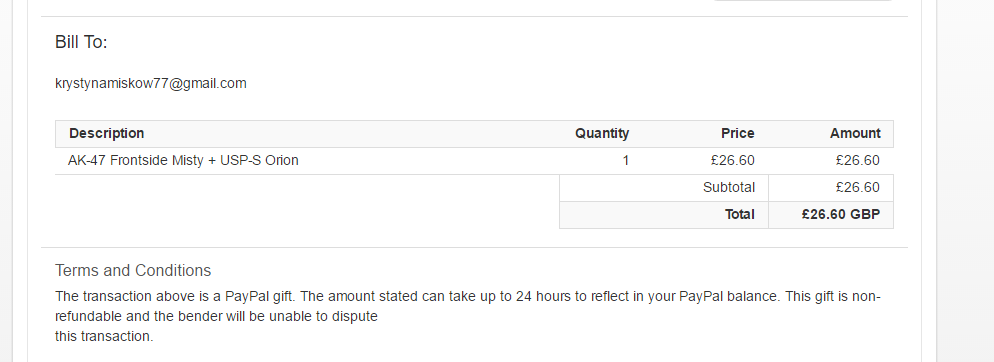Click the Price column header
994x362 pixels.
(737, 133)
